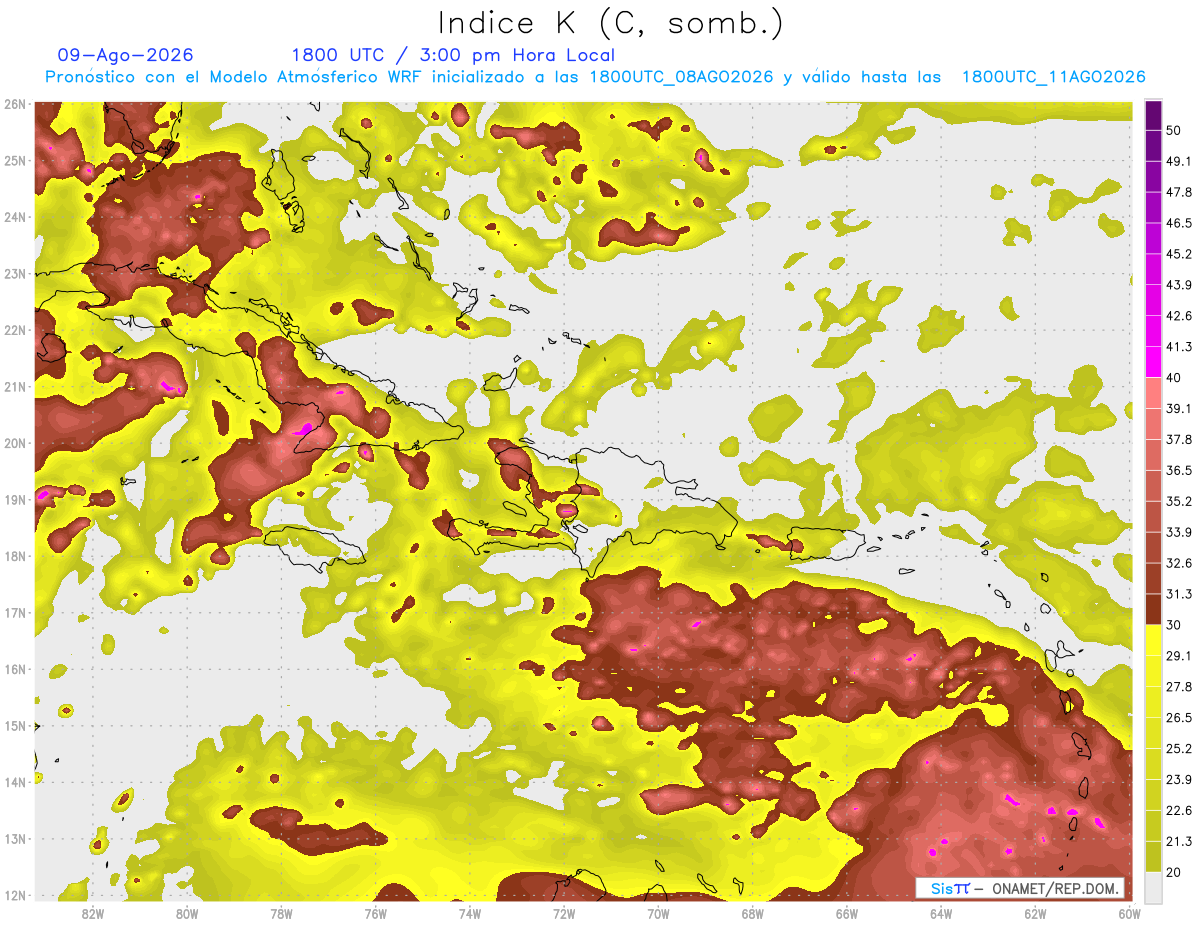This screenshot has height=927, width=1200.
Task: Click the 74W longitude label
Action: click(469, 913)
